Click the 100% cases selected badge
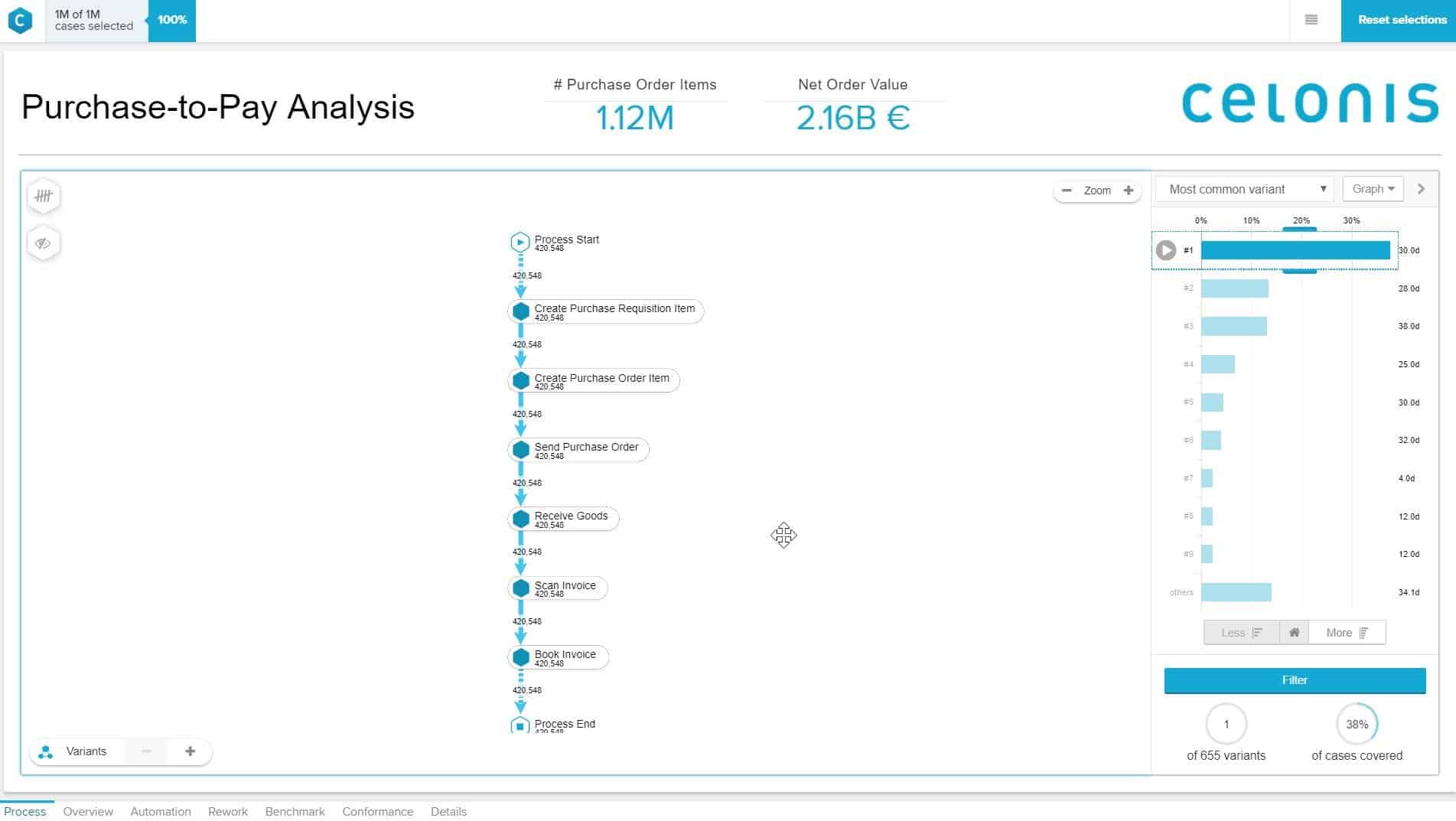 [x=172, y=21]
